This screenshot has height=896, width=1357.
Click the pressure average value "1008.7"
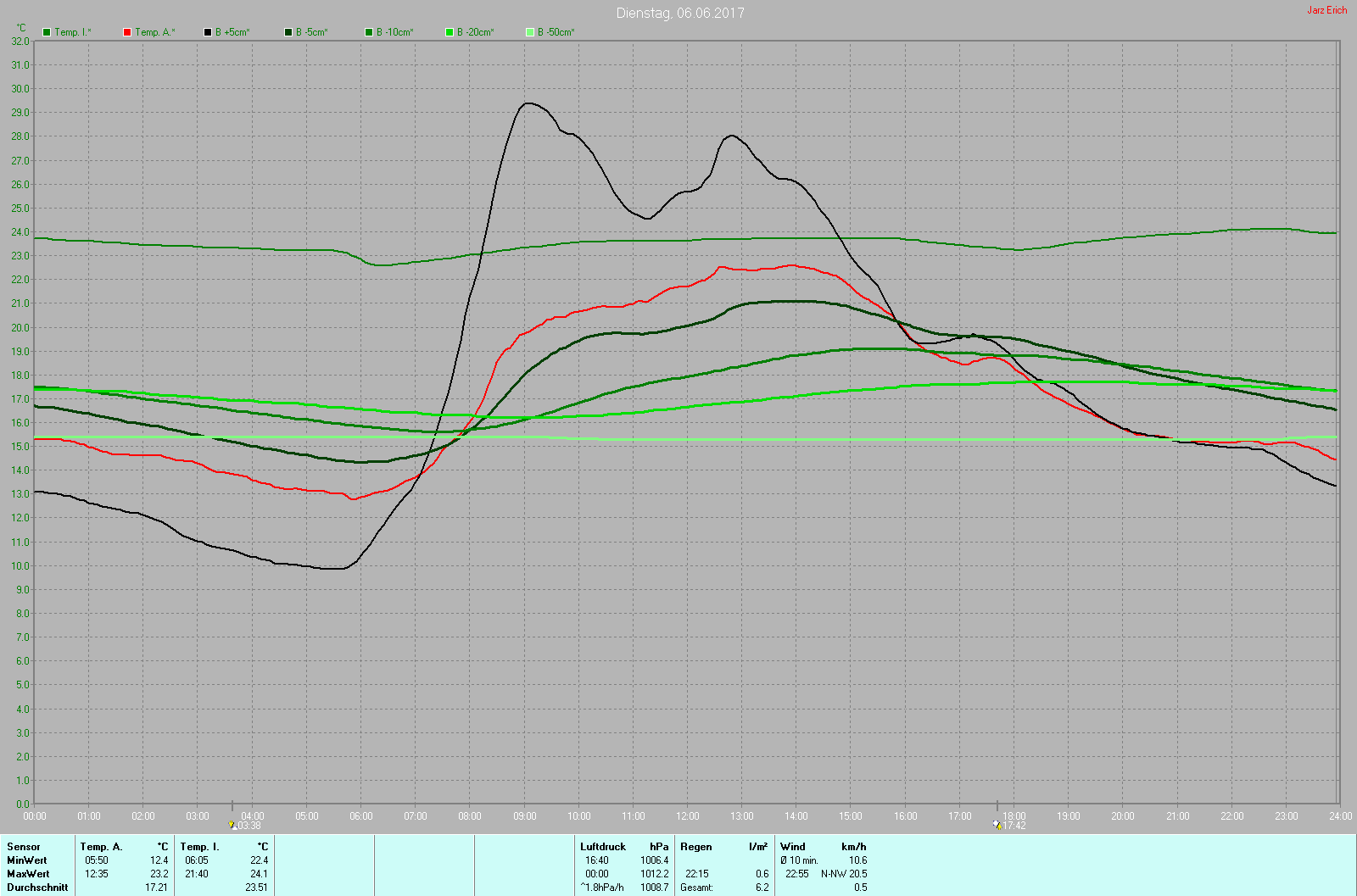pos(655,888)
